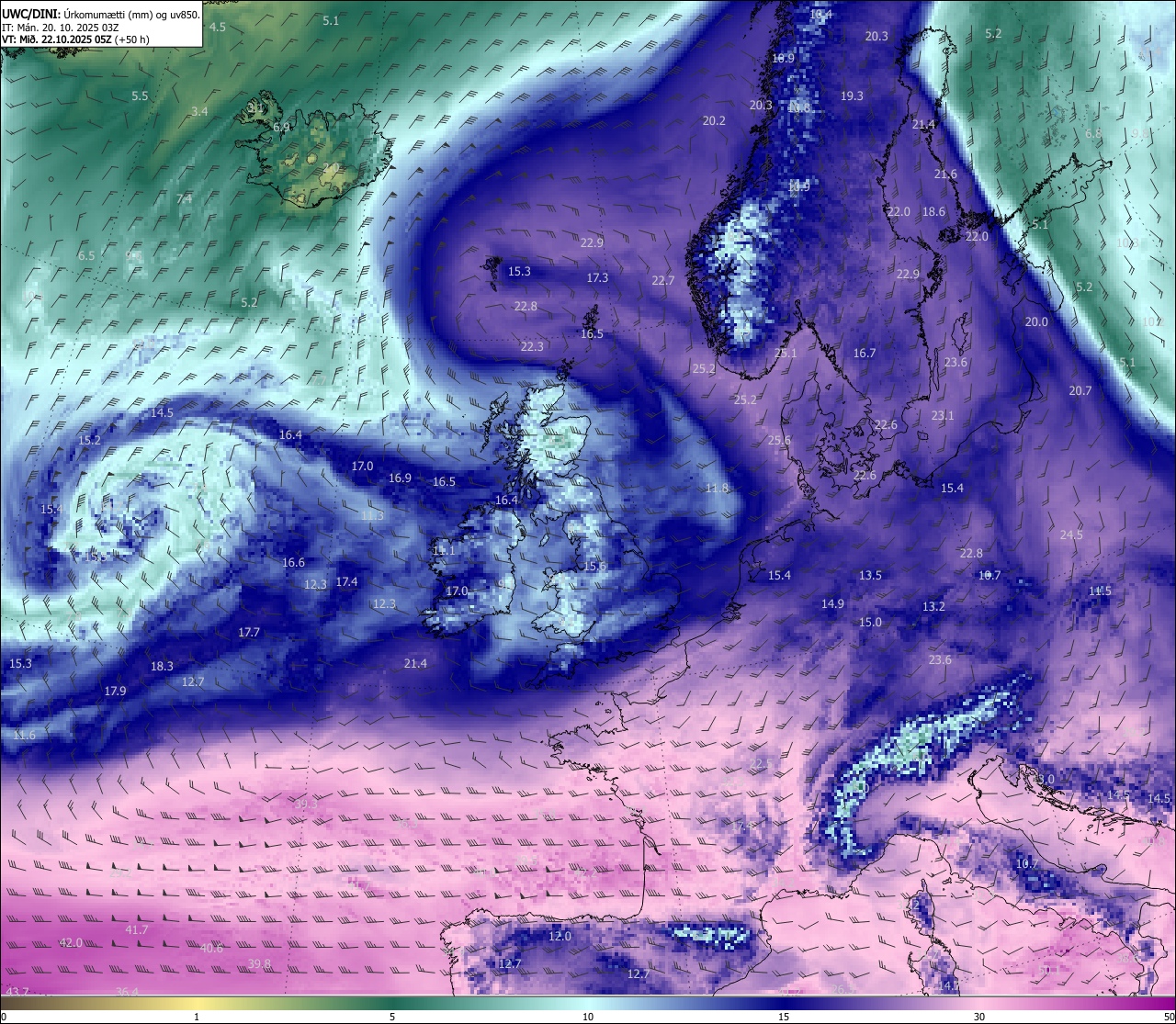Click the title line 'UWC/DINI: Úrkomumætti (mm) og uv850.'

tap(101, 15)
